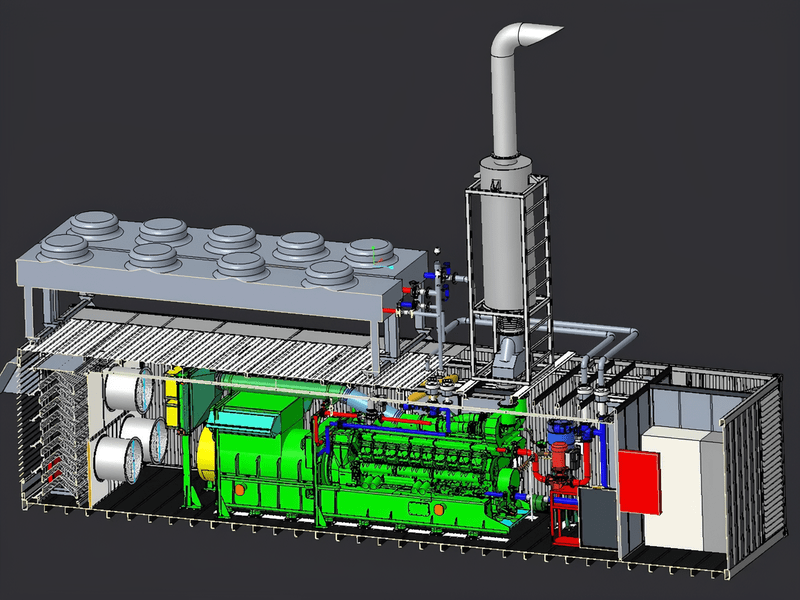This screenshot has height=600, width=800.
Task: Pick the orange circle on the engine base frame
Action: point(438,509)
